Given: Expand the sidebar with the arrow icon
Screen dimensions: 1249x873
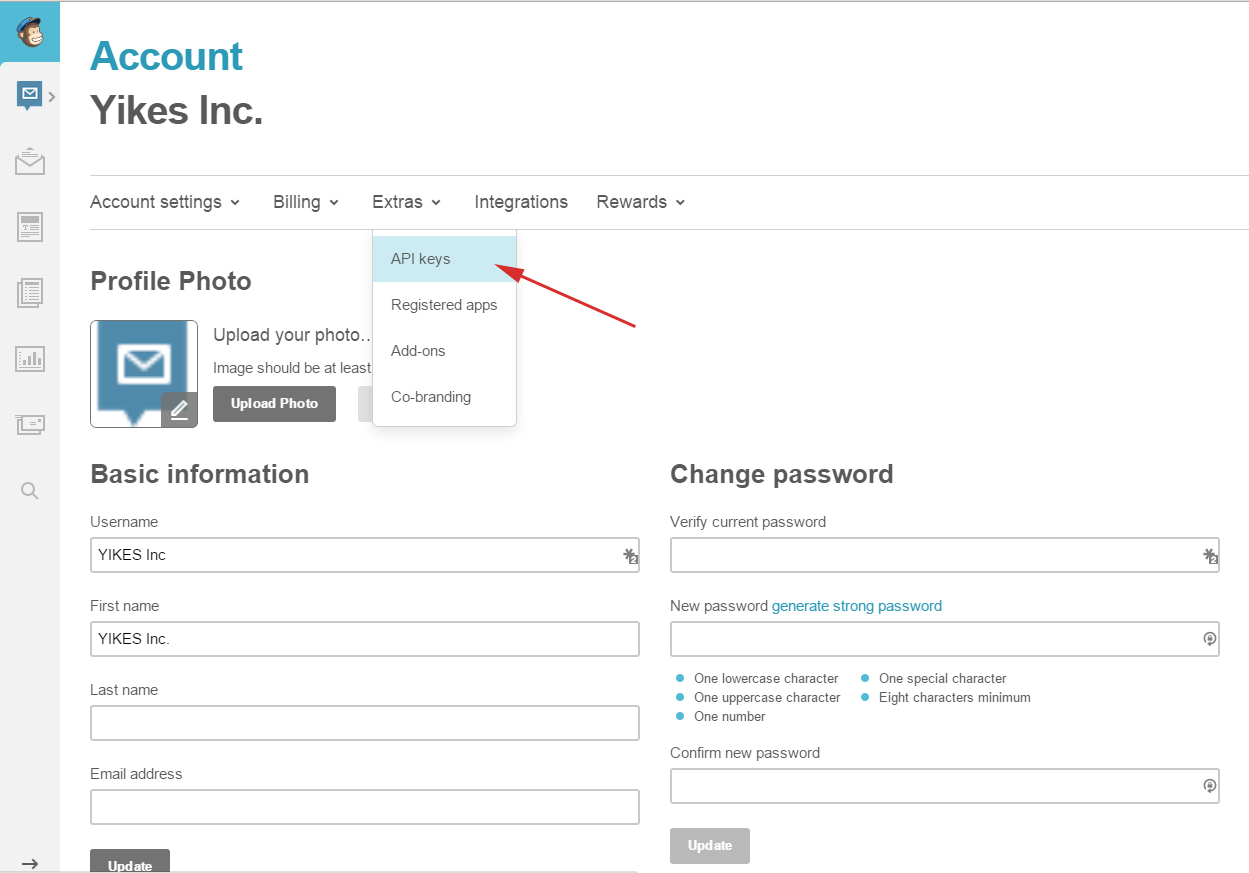Looking at the screenshot, I should pyautogui.click(x=30, y=863).
